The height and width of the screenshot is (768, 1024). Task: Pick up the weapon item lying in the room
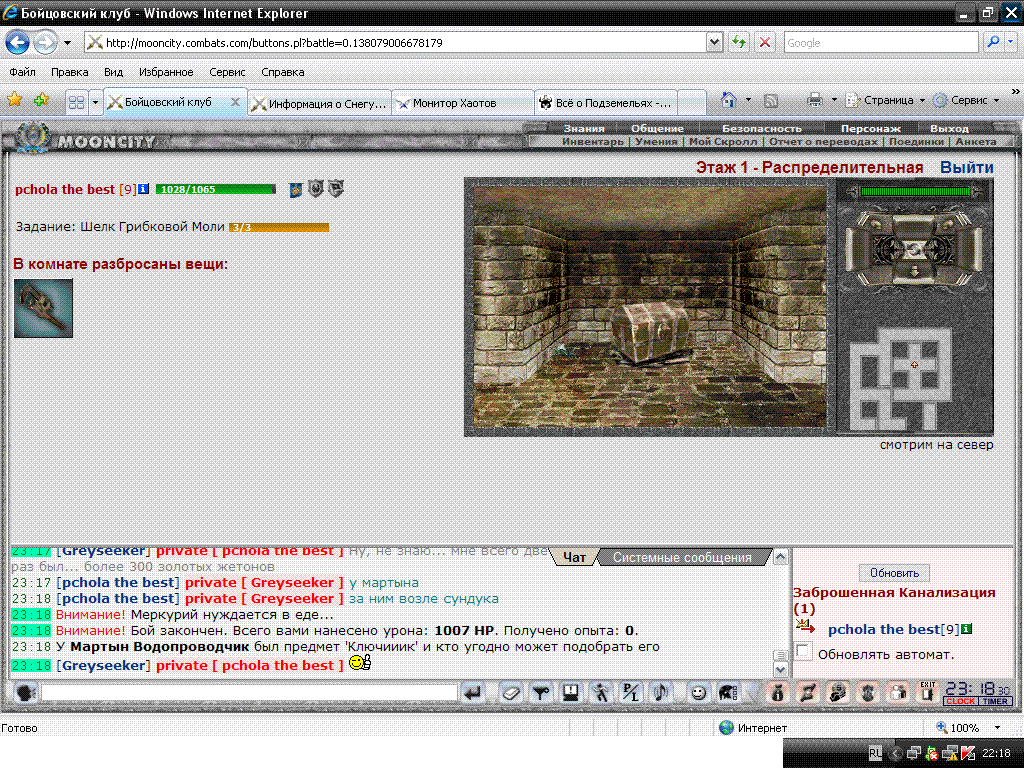click(x=43, y=308)
